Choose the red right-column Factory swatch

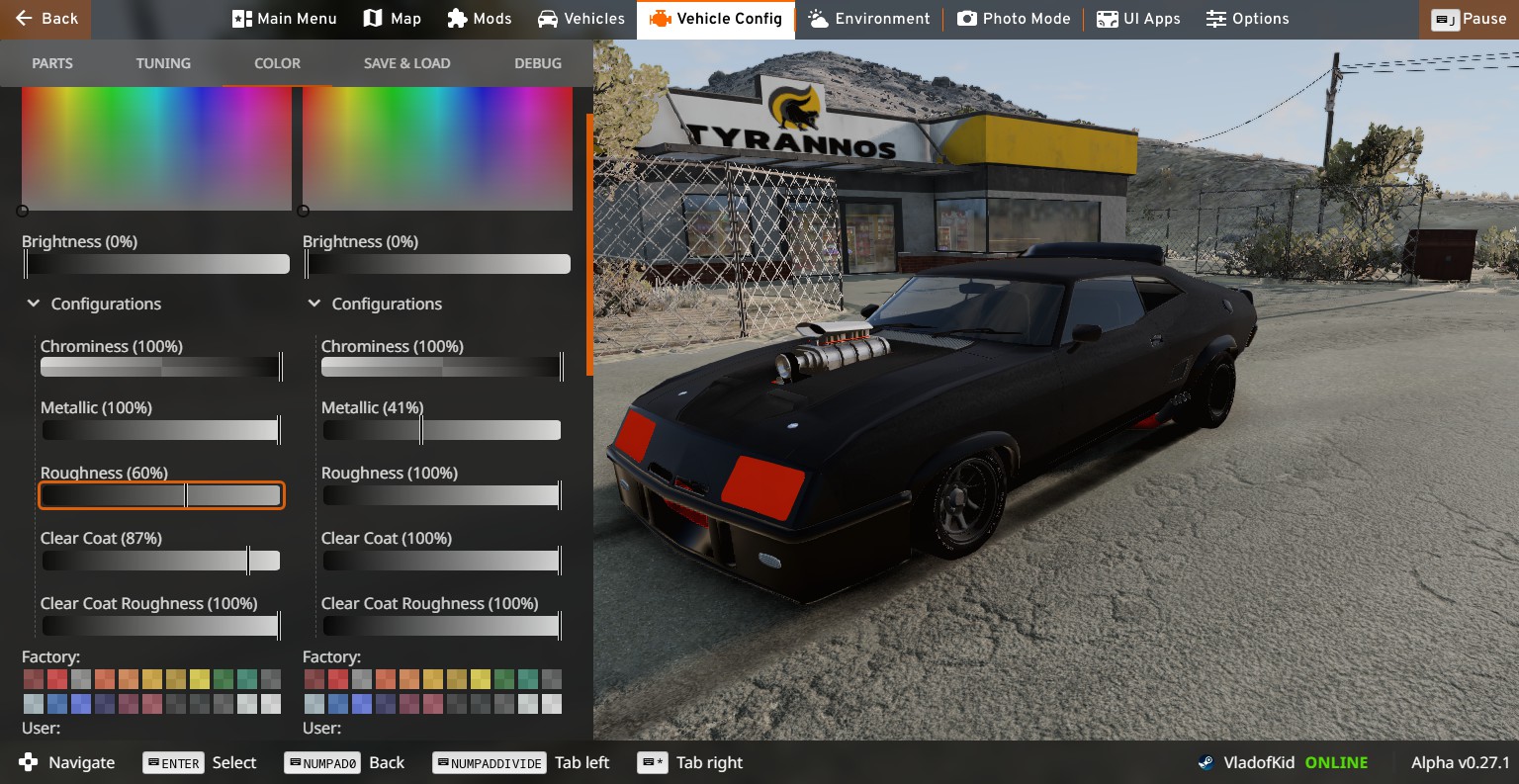tap(338, 679)
